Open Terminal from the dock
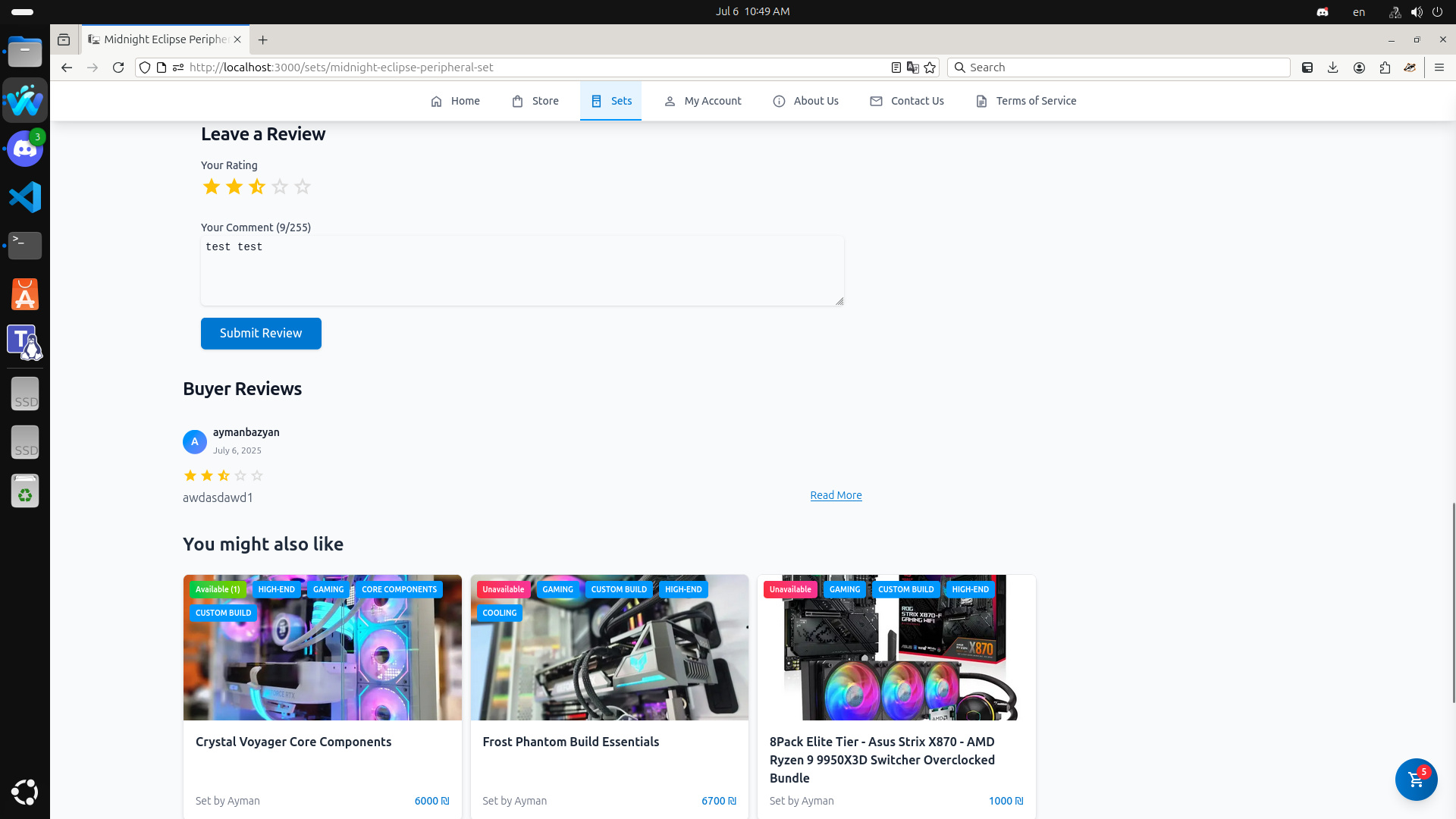1456x819 pixels. click(x=25, y=246)
